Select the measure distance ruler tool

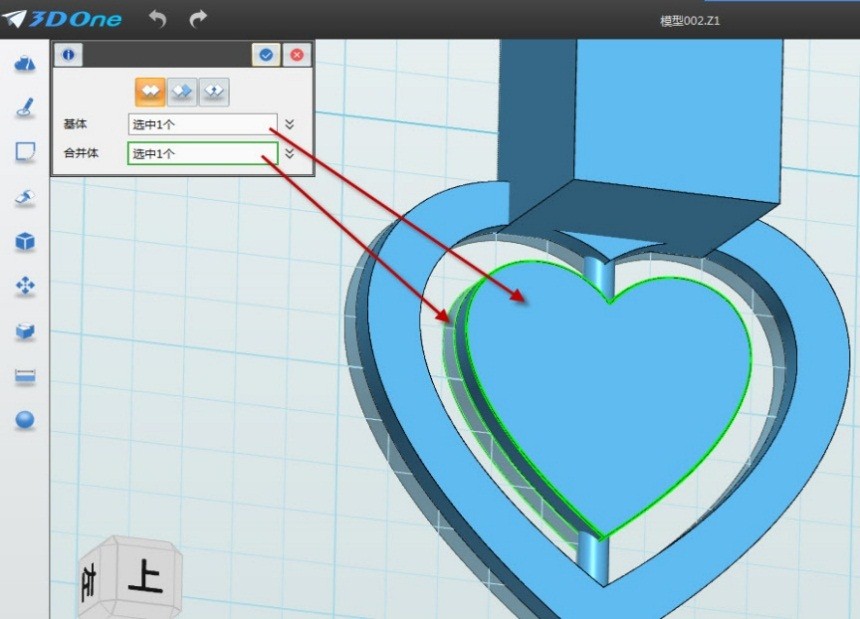tap(25, 376)
